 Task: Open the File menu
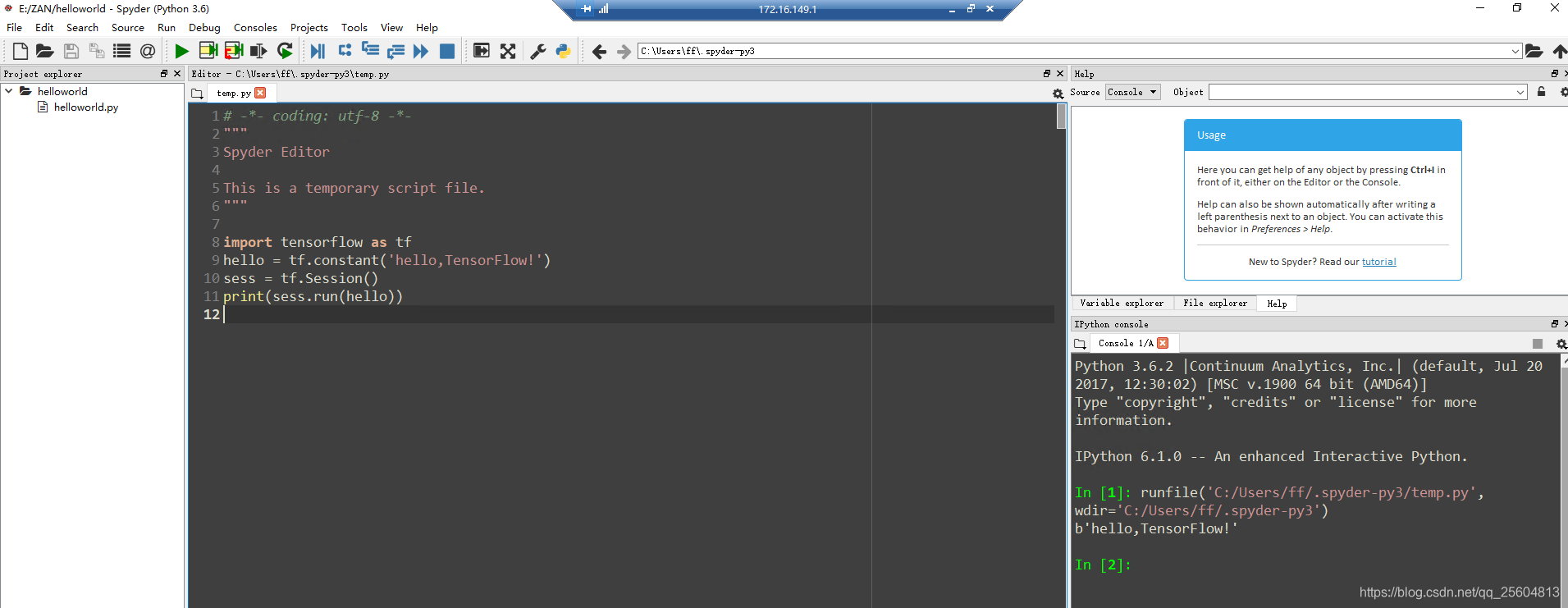(x=15, y=27)
